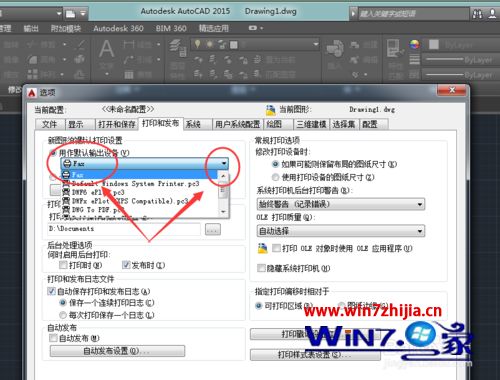Click the red AutoCAD logo in Options title
500x380 pixels.
pyautogui.click(x=32, y=93)
